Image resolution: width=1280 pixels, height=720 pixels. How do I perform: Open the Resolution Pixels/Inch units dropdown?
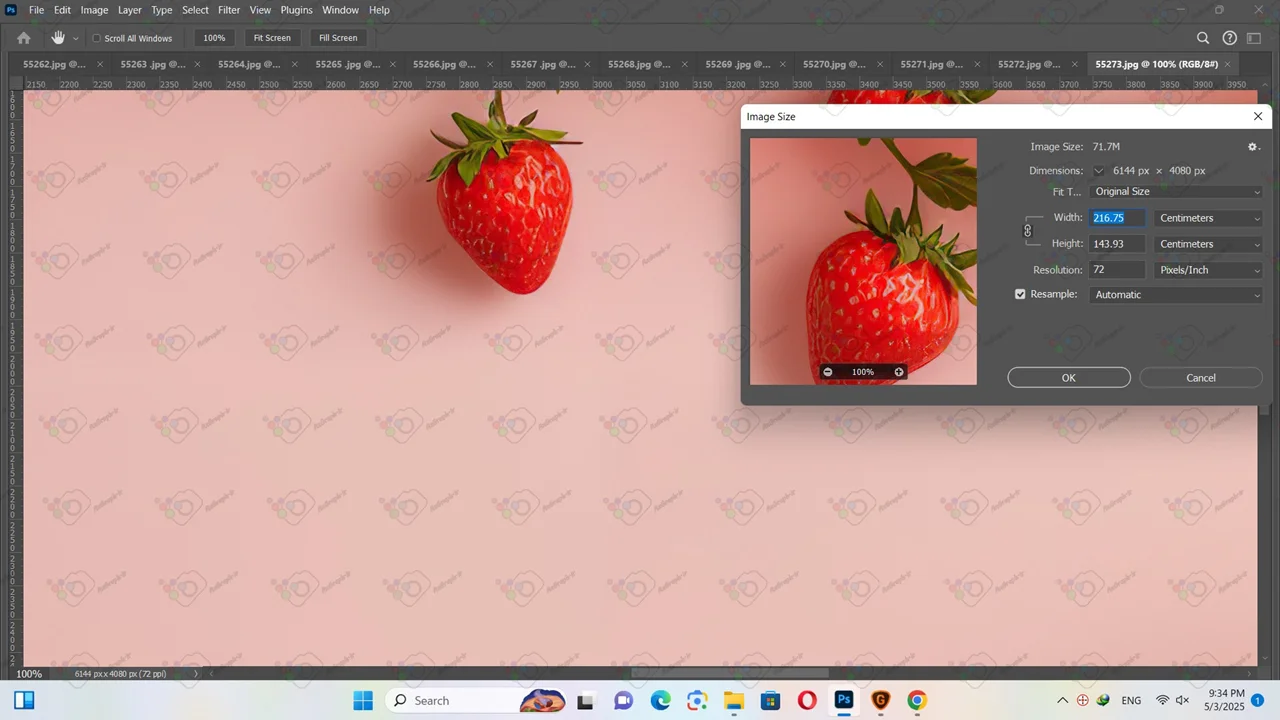pos(1208,270)
